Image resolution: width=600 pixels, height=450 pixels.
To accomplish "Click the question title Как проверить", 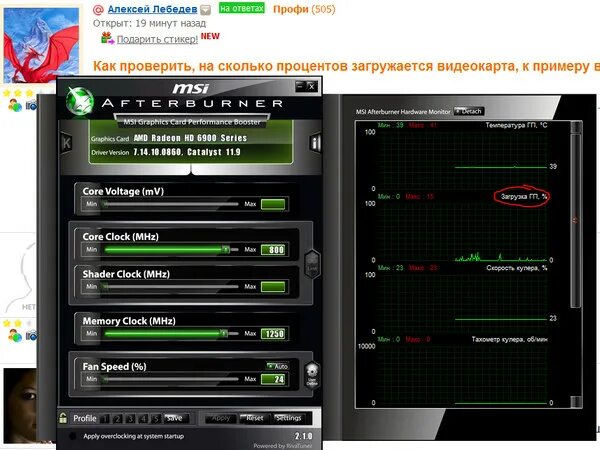I will (x=346, y=66).
